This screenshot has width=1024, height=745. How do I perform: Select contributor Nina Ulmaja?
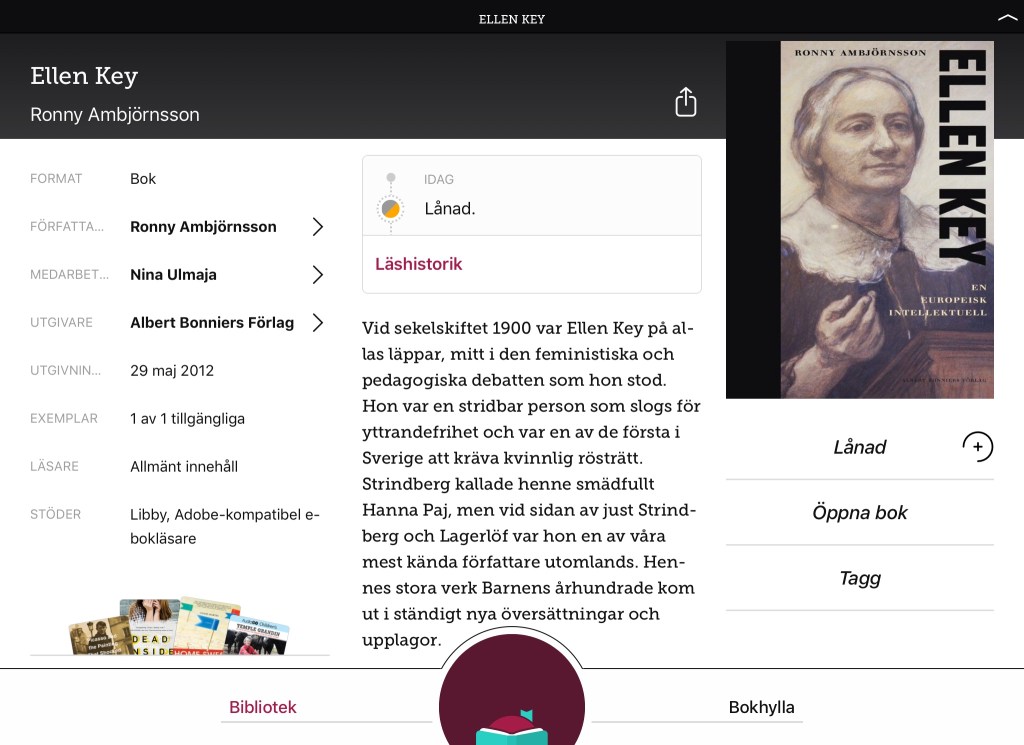pyautogui.click(x=173, y=274)
